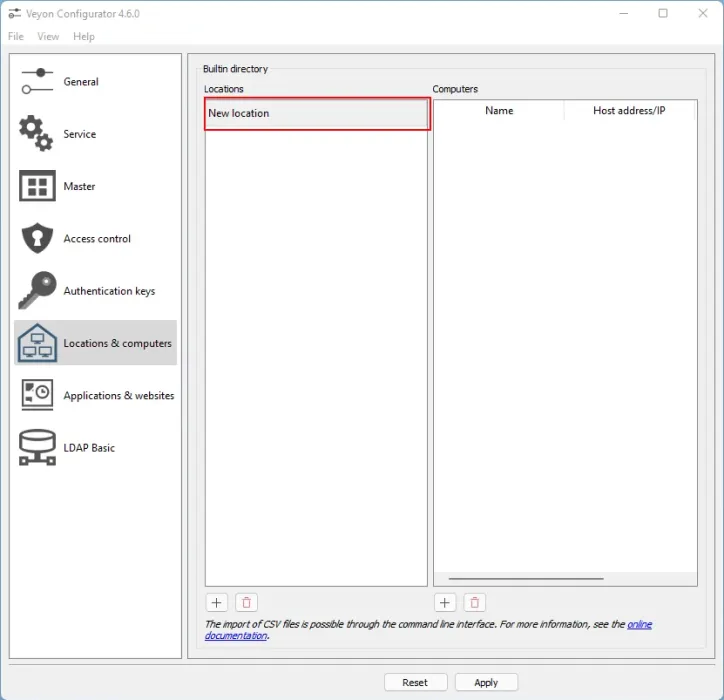724x700 pixels.
Task: Select the 'New location' entry
Action: [317, 113]
